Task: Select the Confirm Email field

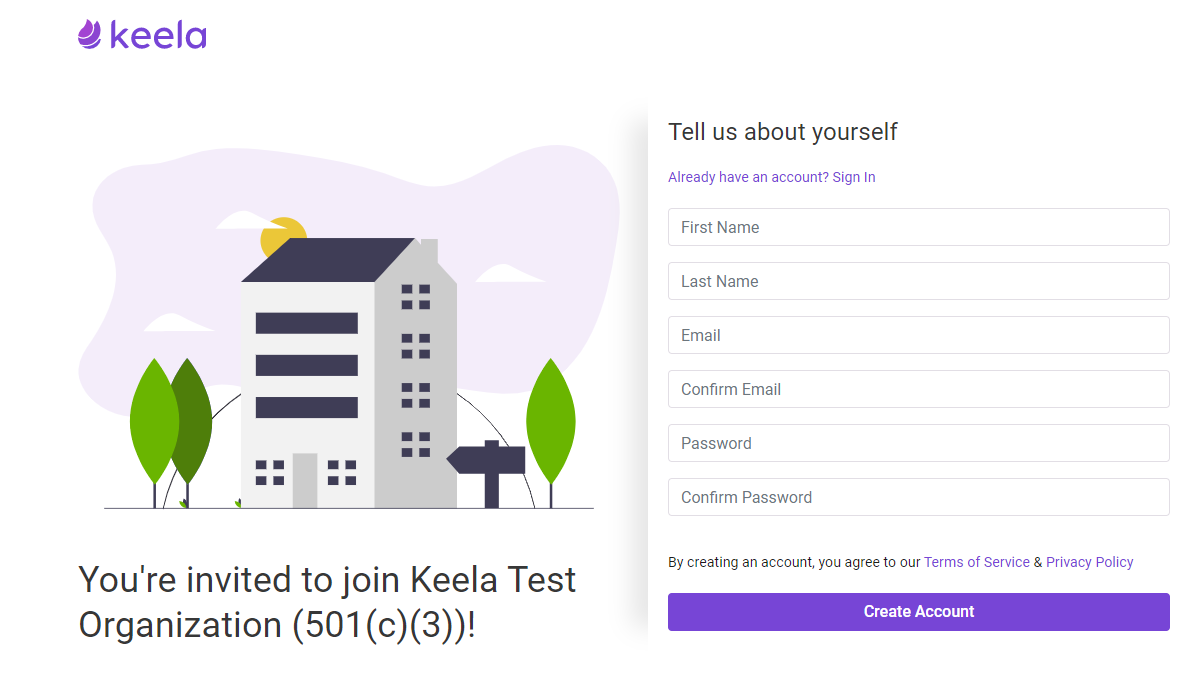Action: point(918,389)
